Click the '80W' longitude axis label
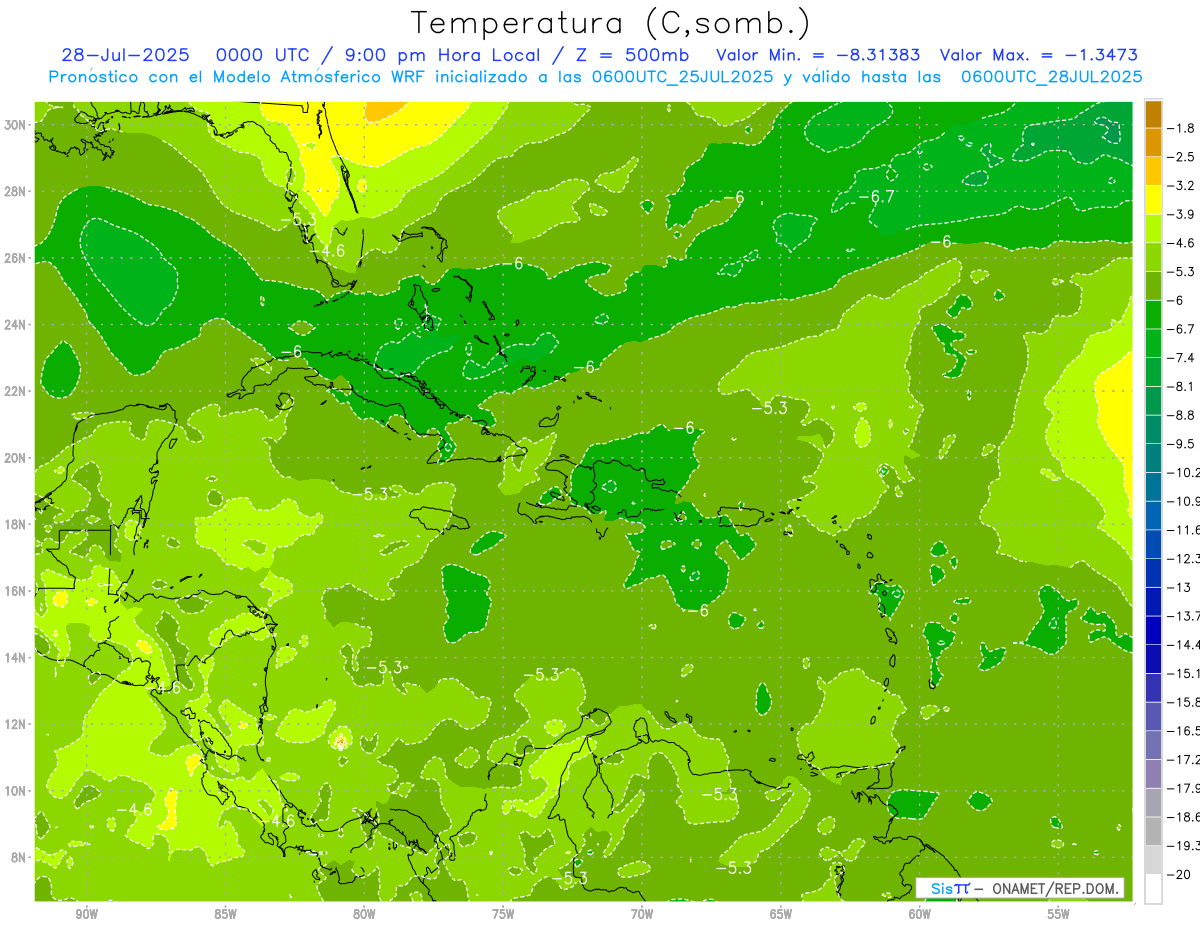This screenshot has width=1200, height=927. [364, 914]
